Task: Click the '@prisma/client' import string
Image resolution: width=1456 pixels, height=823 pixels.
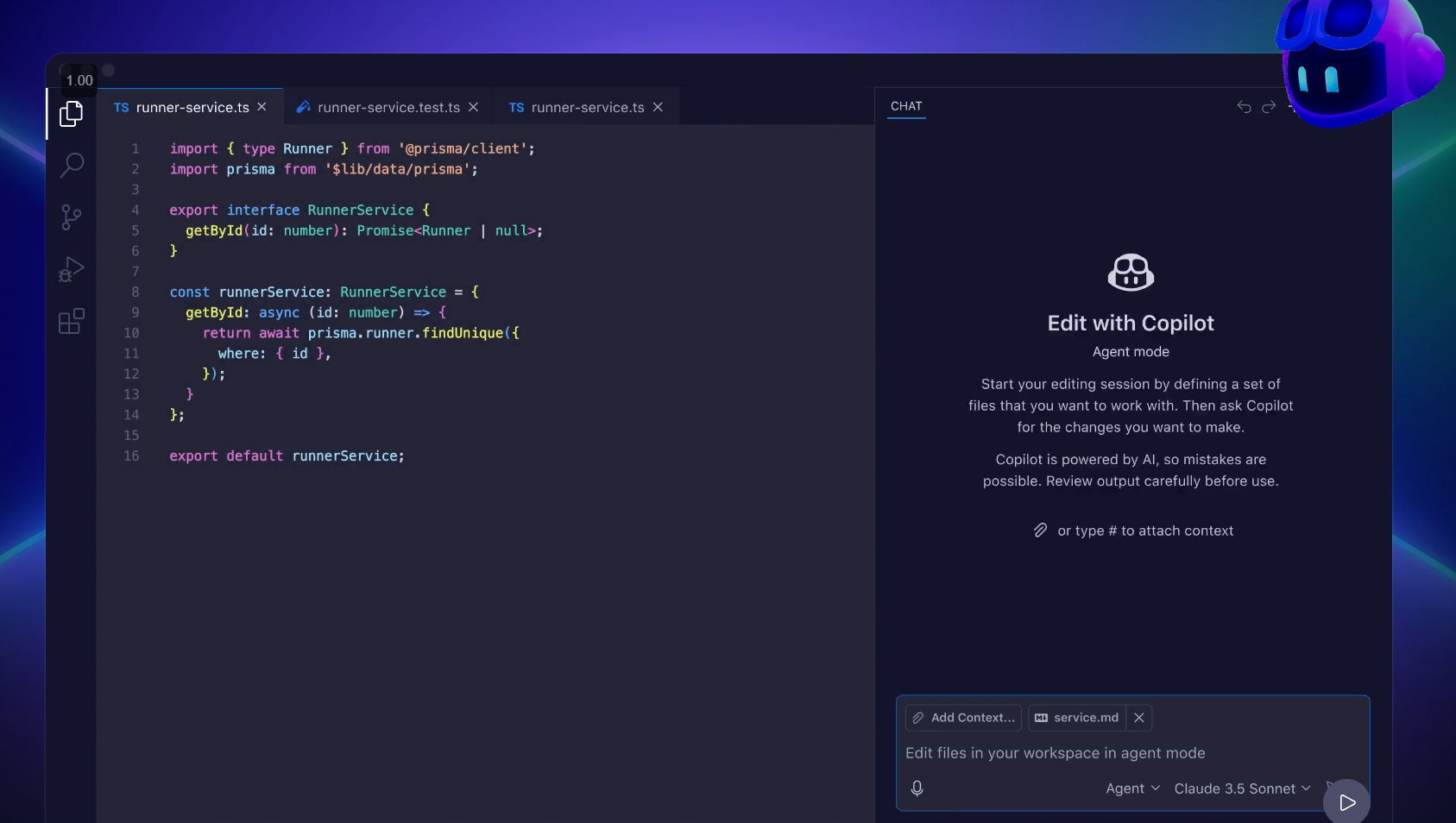Action: pyautogui.click(x=463, y=148)
